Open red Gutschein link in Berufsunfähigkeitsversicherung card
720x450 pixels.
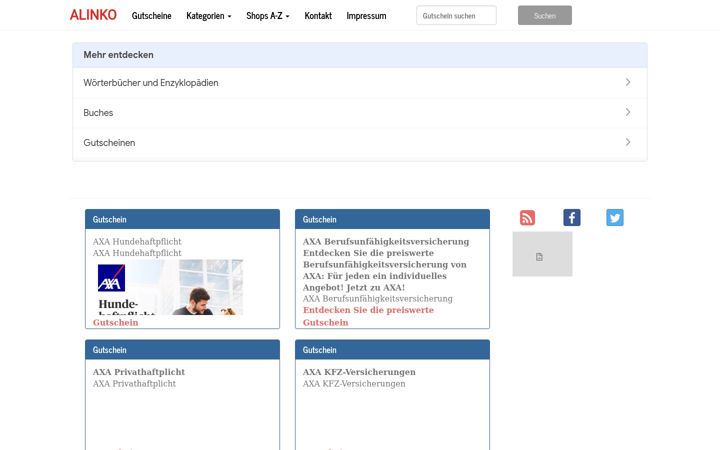click(325, 322)
